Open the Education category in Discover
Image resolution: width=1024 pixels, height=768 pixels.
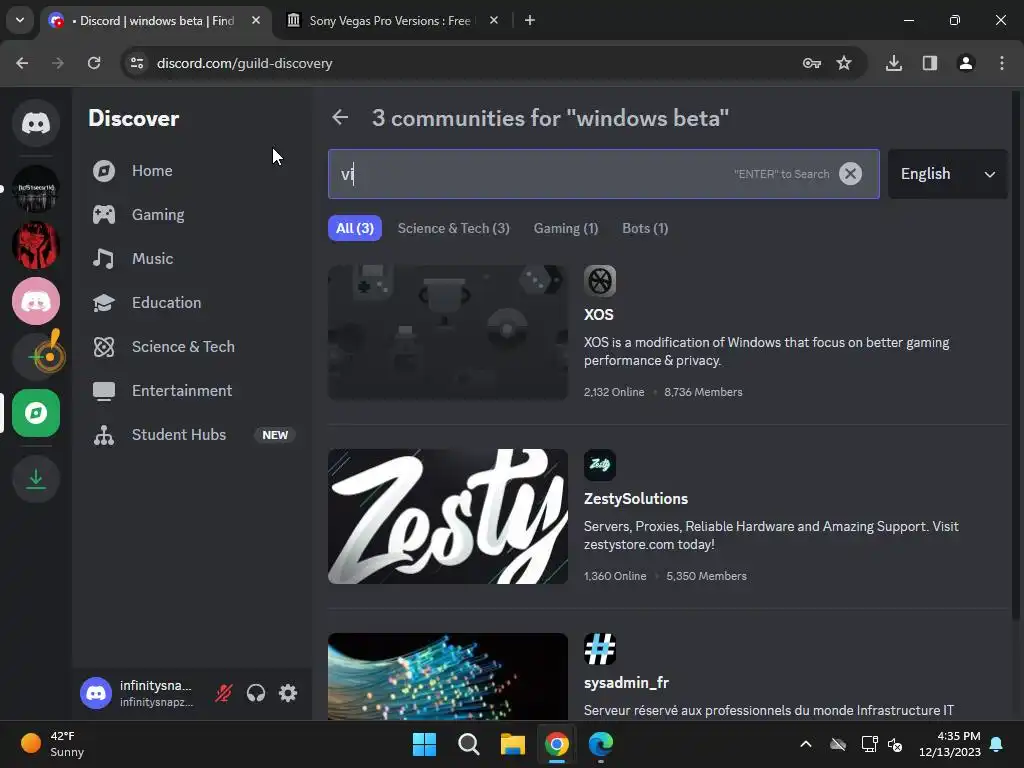(x=194, y=303)
